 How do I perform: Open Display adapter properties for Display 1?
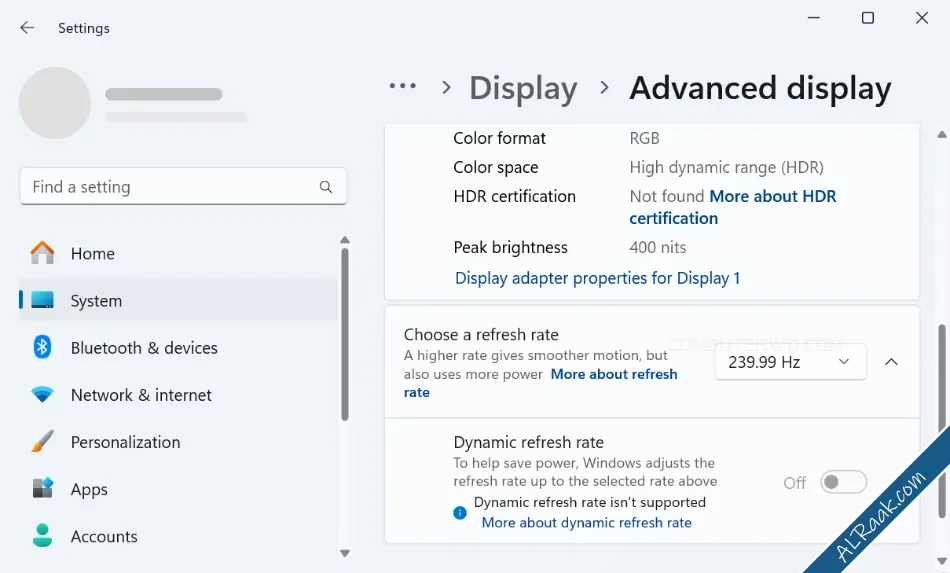[x=597, y=278]
